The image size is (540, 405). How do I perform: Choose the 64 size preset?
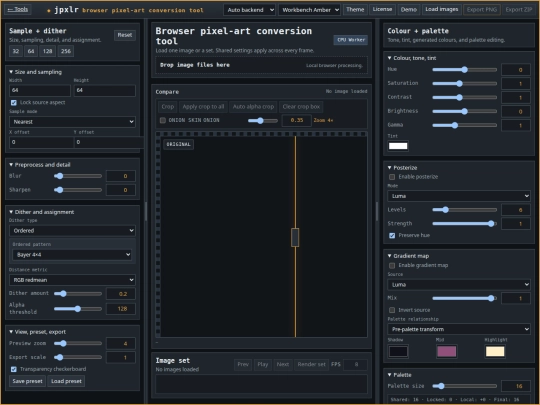click(x=31, y=51)
